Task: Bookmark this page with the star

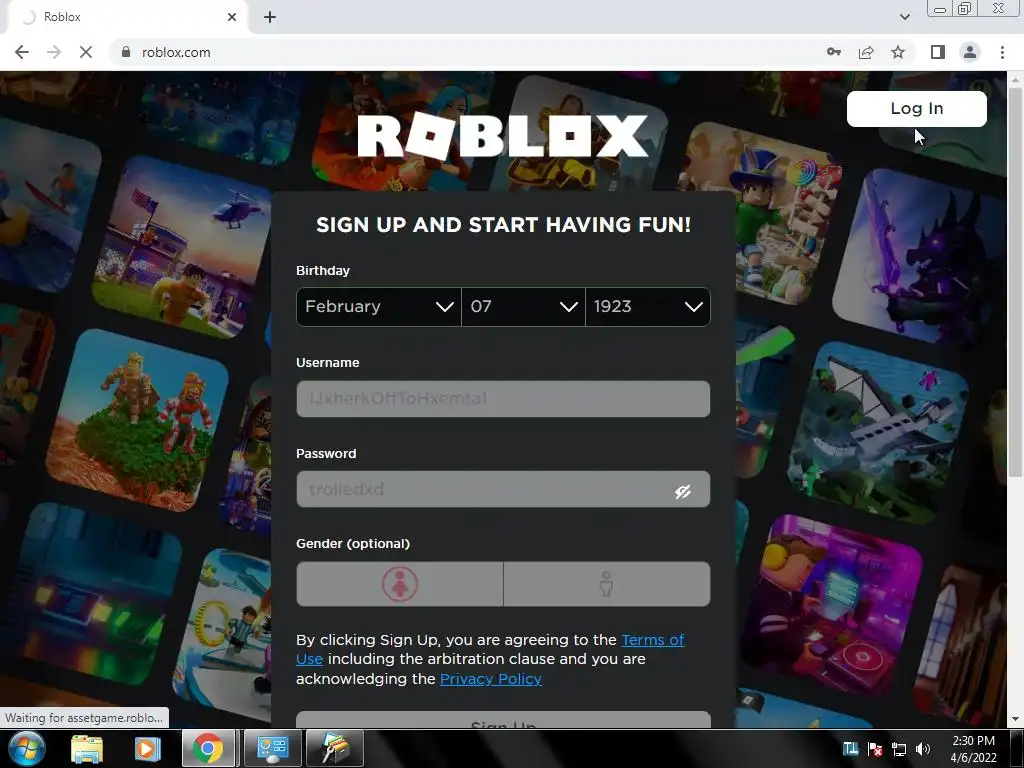Action: coord(898,52)
